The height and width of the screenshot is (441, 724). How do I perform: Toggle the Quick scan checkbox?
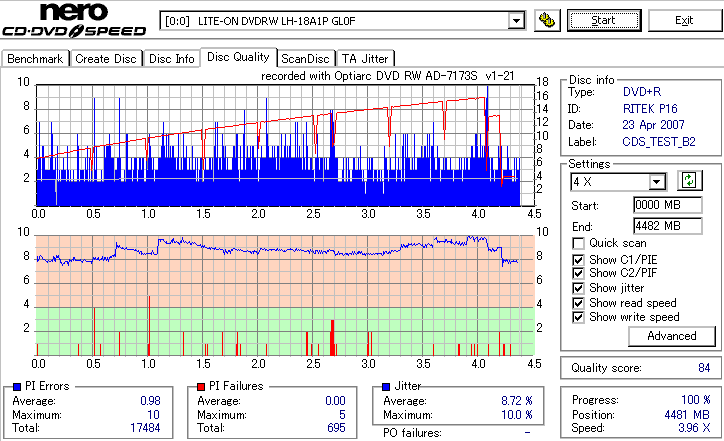click(578, 243)
